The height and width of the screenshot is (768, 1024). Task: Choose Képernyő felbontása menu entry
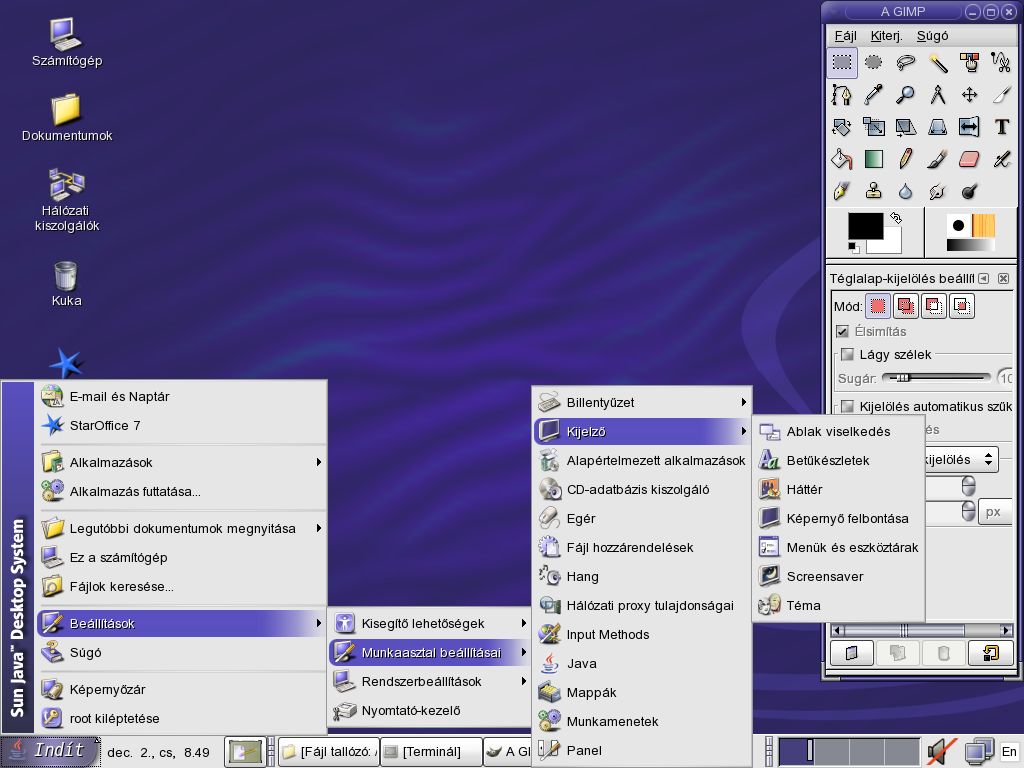point(839,519)
